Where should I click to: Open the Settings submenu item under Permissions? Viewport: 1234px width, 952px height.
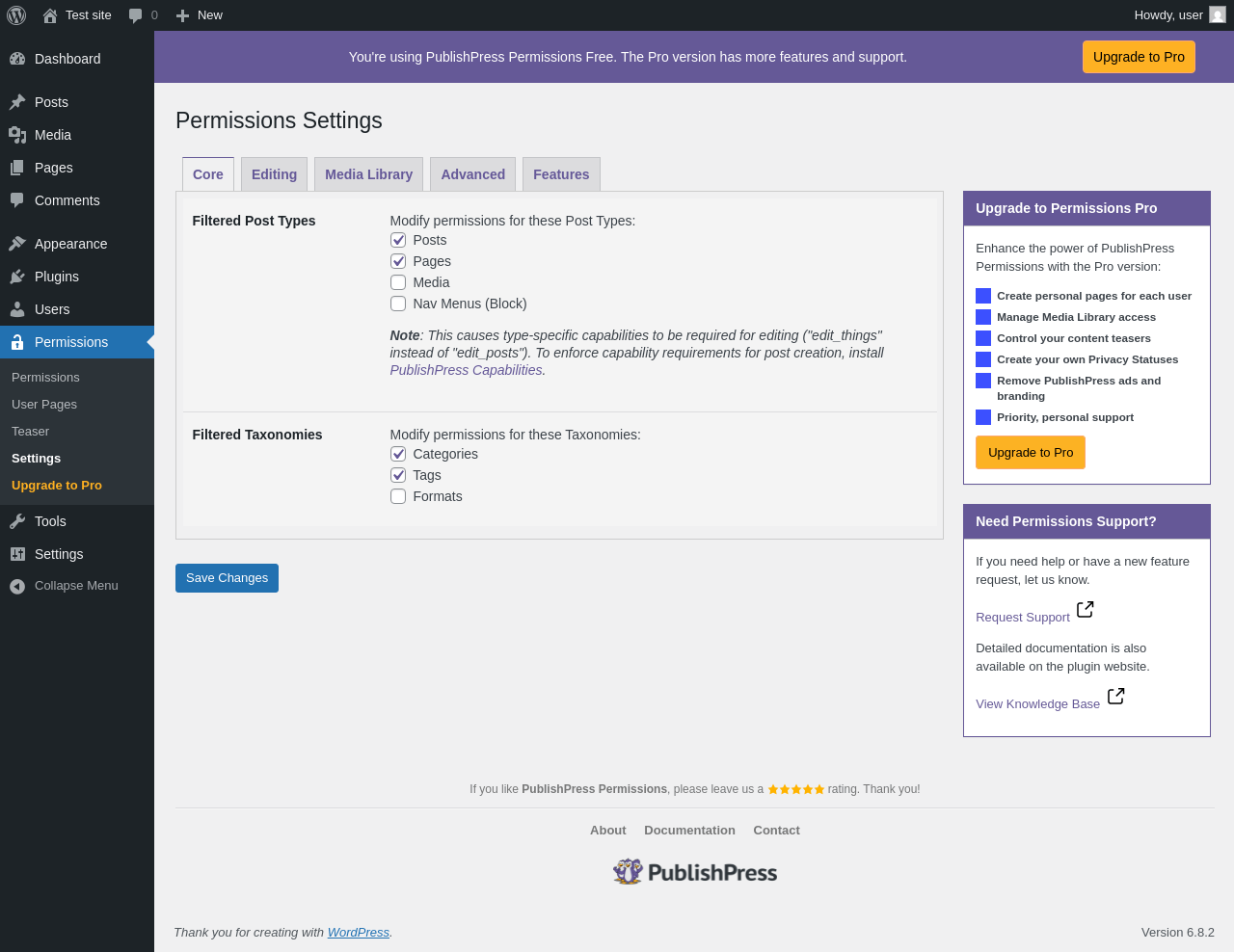36,459
